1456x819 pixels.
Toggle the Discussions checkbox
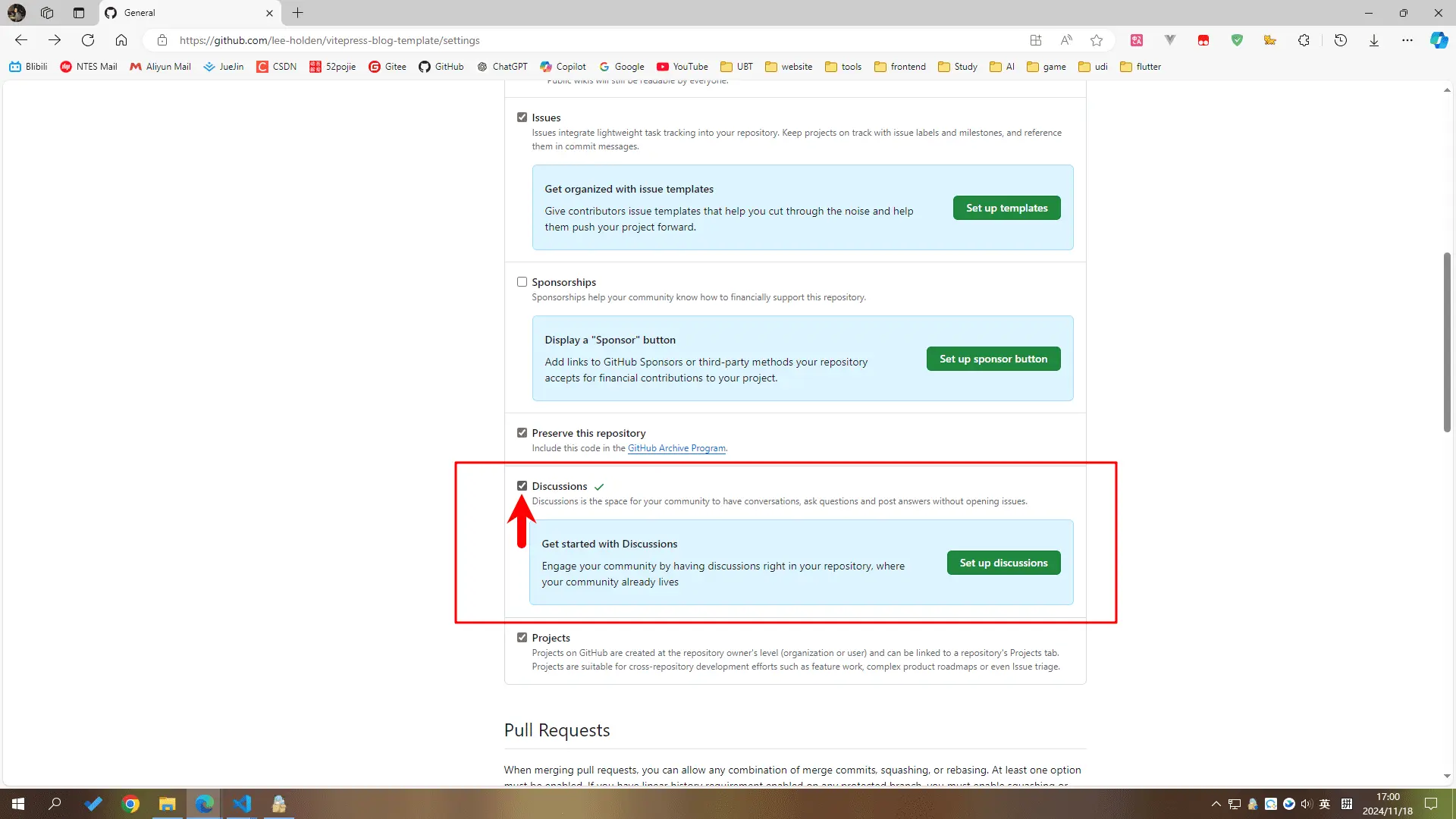522,486
